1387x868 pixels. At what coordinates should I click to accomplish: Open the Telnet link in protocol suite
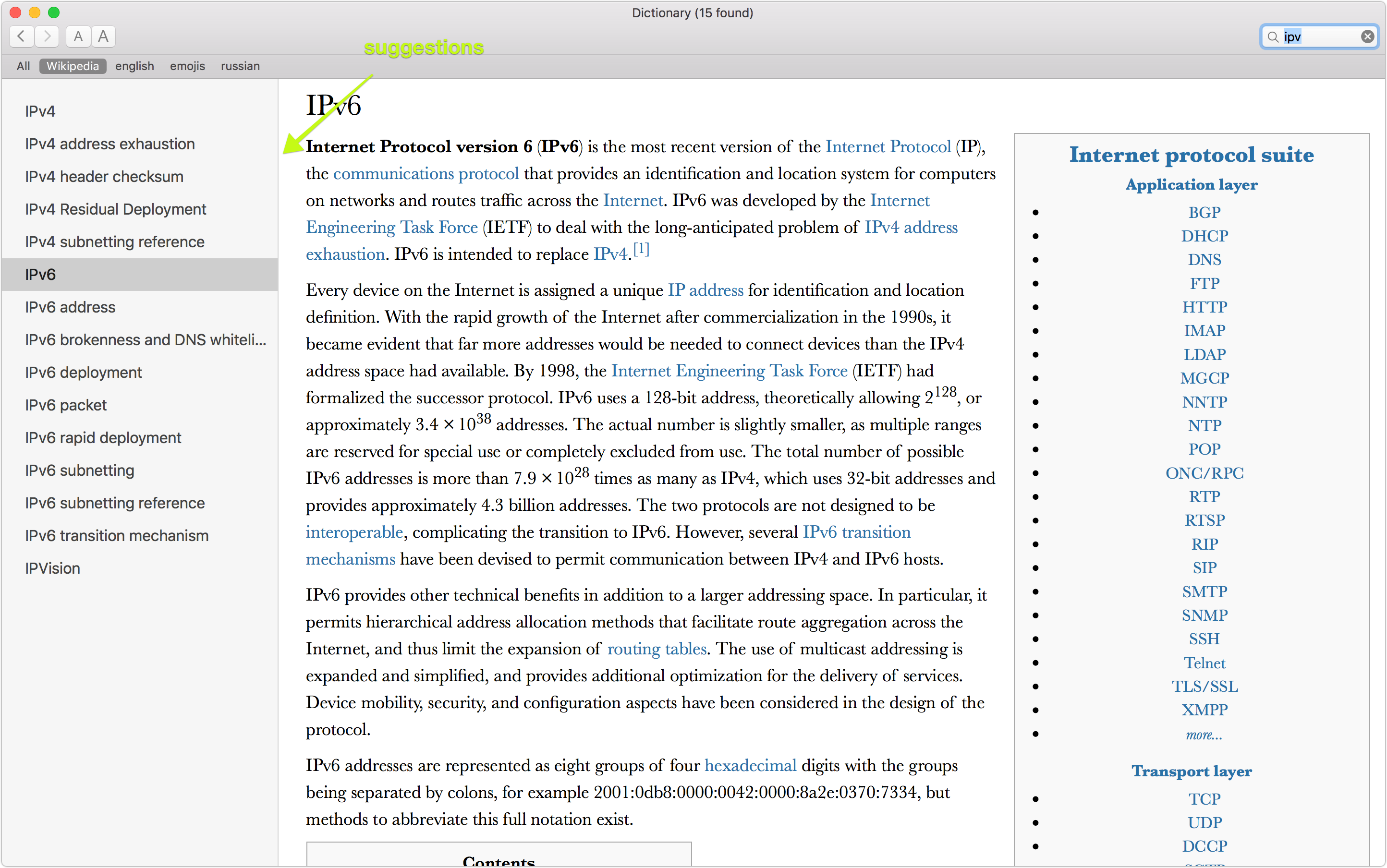(x=1204, y=663)
